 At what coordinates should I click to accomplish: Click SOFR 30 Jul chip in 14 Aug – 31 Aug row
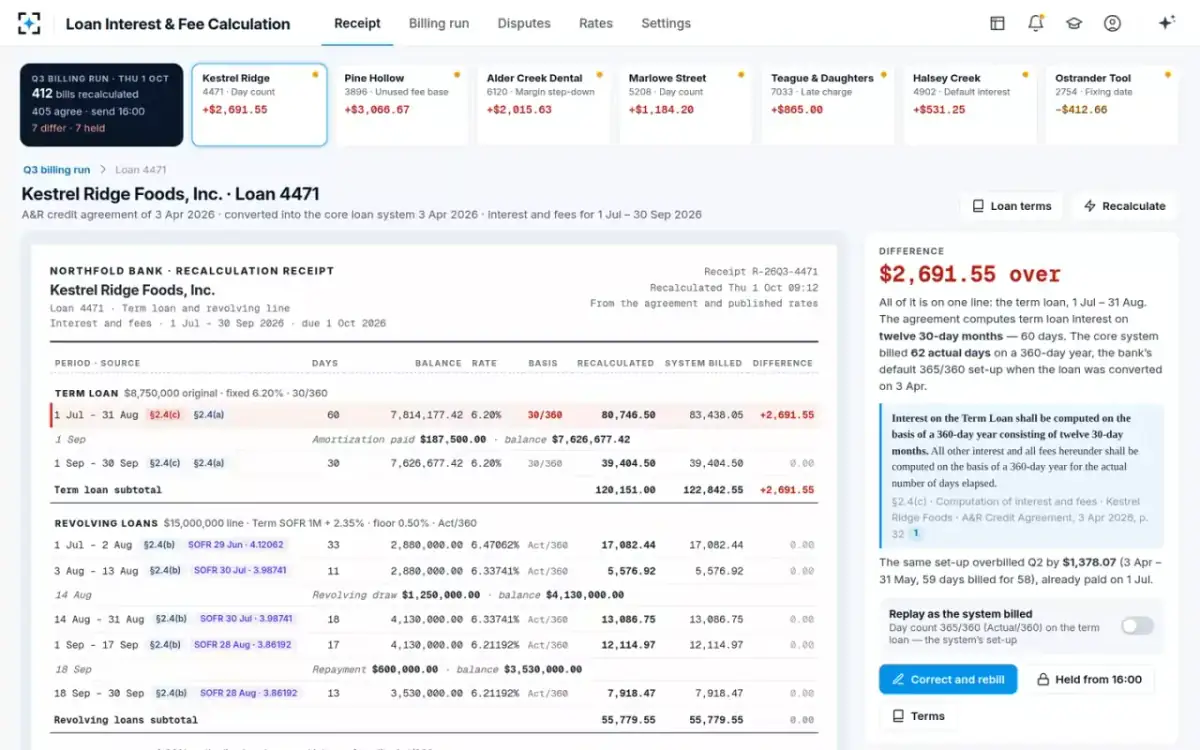(x=246, y=619)
